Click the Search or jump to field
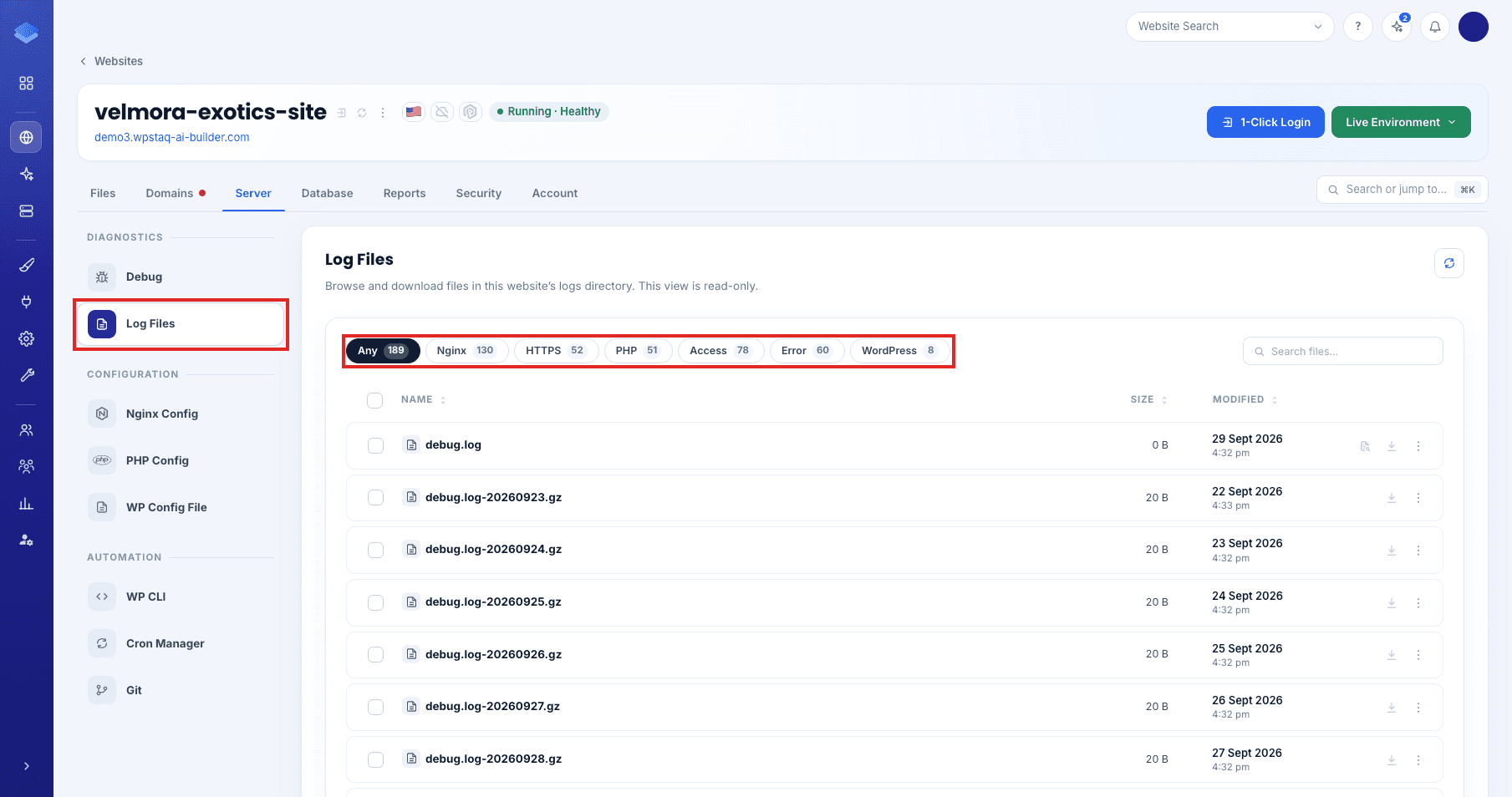Image resolution: width=1512 pixels, height=797 pixels. point(1402,190)
